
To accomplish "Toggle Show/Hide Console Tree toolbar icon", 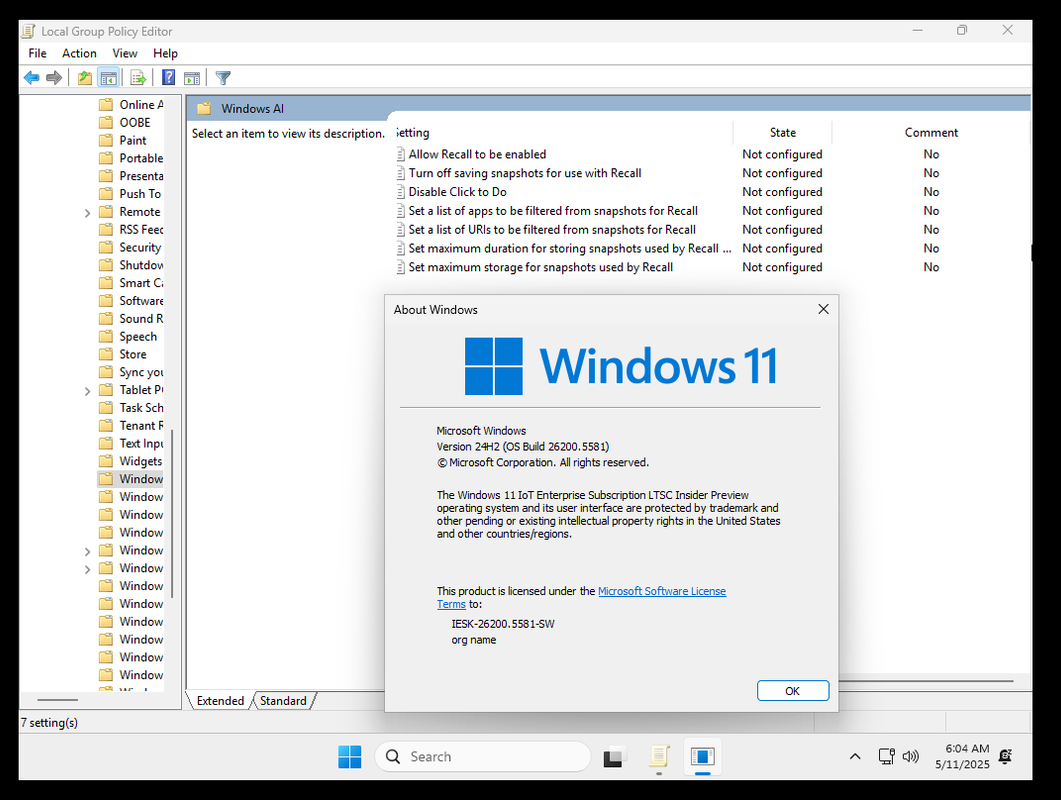I will click(x=108, y=78).
